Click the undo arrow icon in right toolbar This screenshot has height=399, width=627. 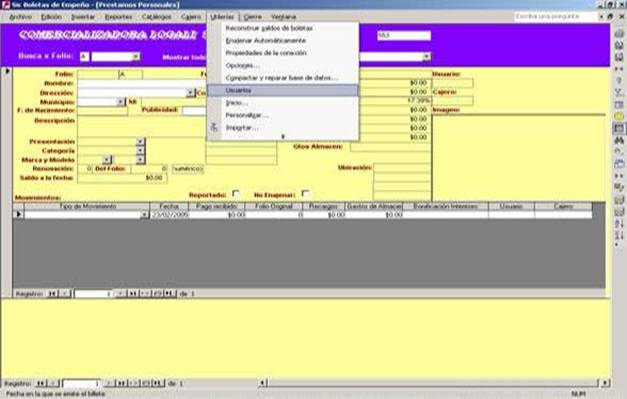click(619, 152)
